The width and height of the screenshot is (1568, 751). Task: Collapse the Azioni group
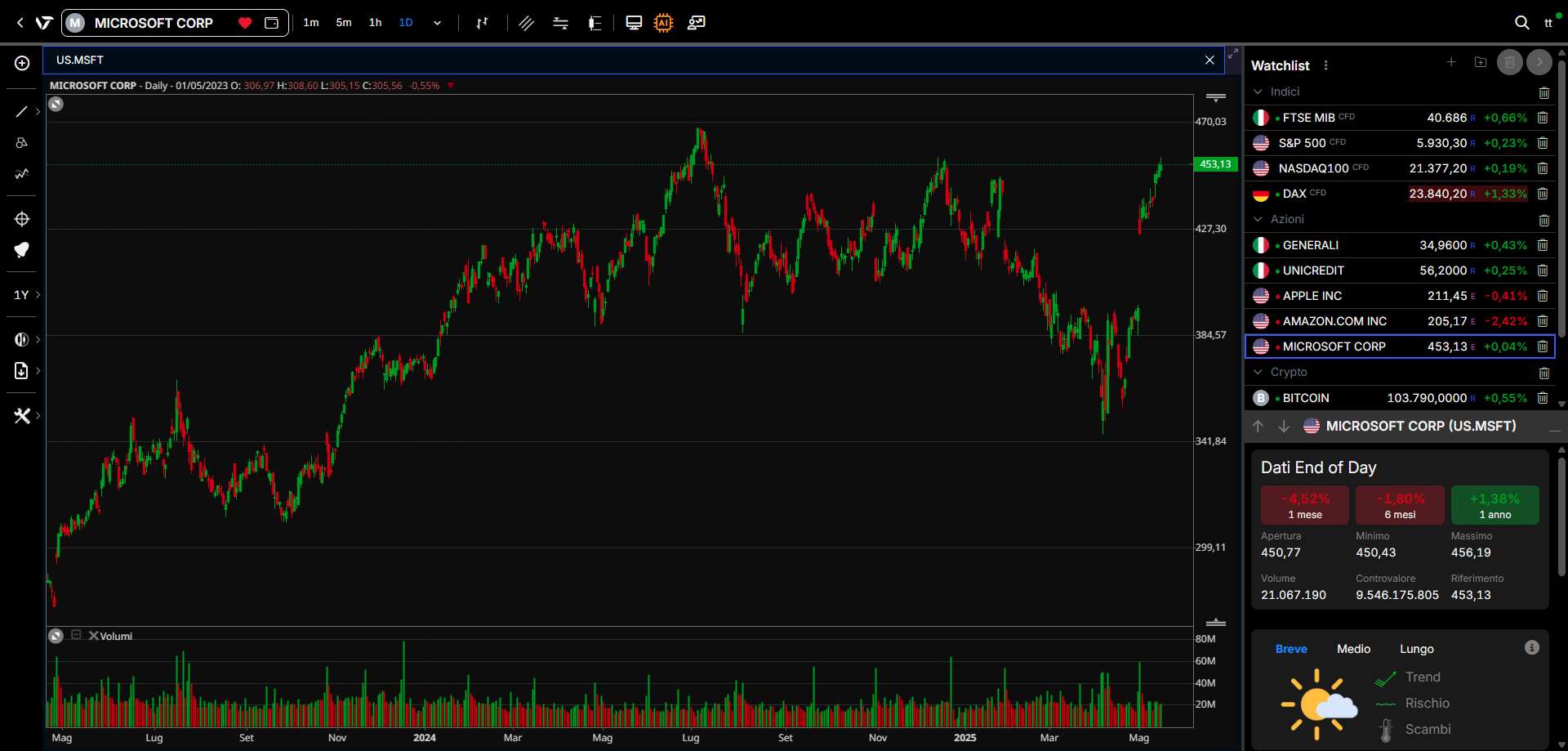click(x=1258, y=220)
